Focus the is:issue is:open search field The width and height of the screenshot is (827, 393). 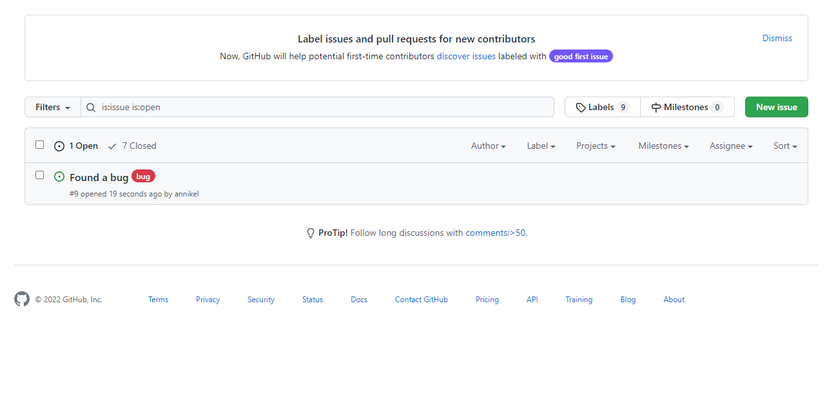pyautogui.click(x=317, y=107)
